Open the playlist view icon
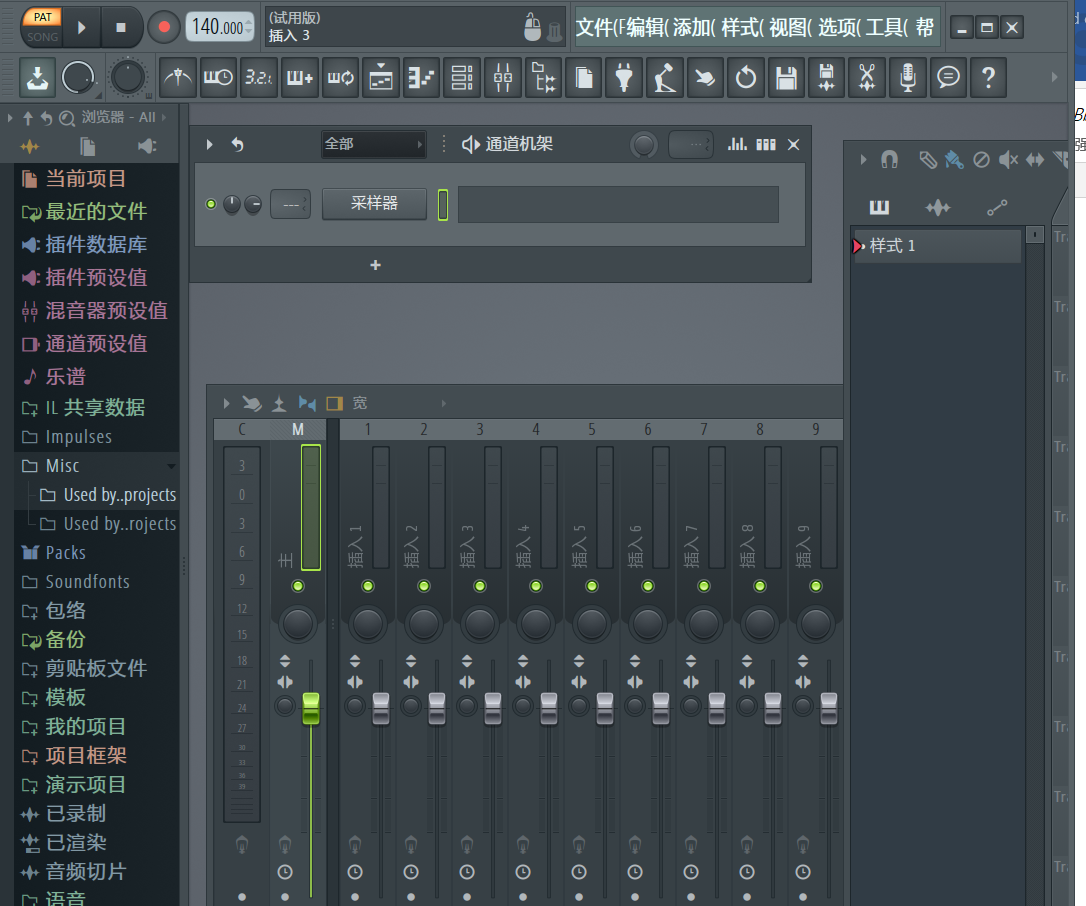This screenshot has width=1086, height=906. pyautogui.click(x=381, y=77)
